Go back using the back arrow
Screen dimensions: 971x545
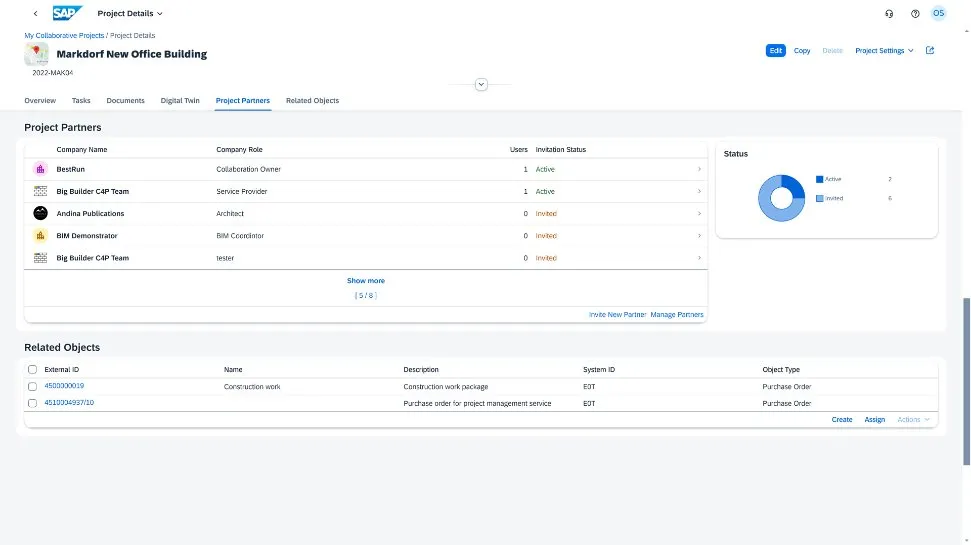tap(35, 13)
